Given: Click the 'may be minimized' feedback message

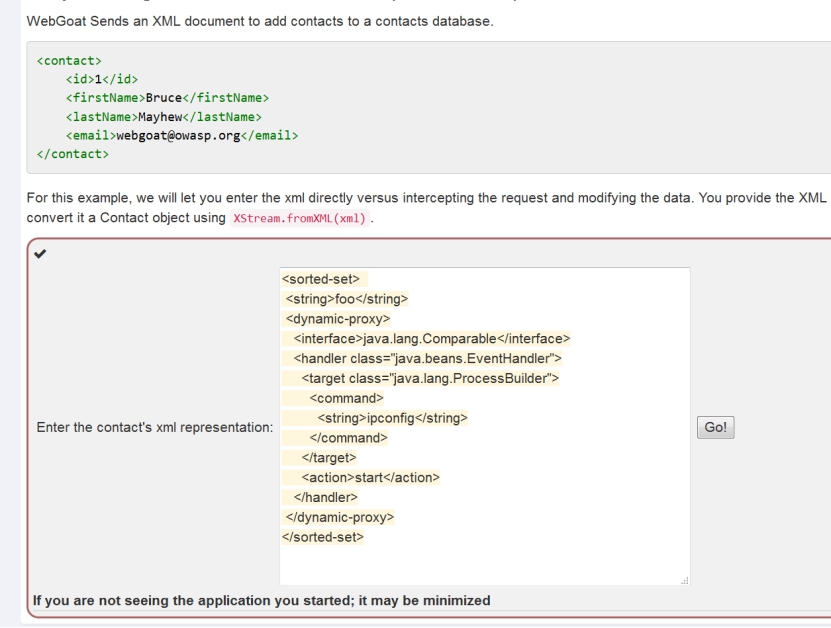Looking at the screenshot, I should click(261, 600).
